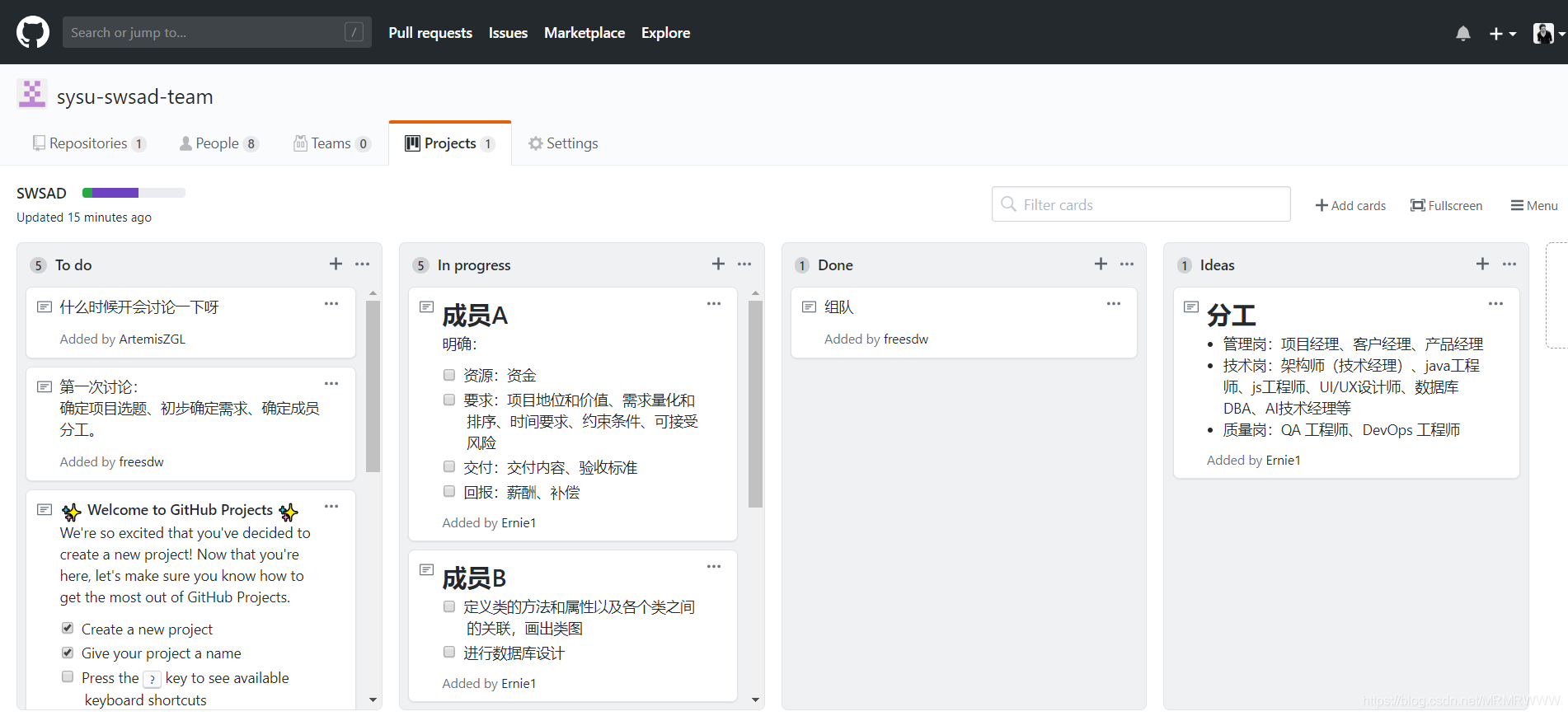Open menu for card 什么时候开会讨论一下呀
The image size is (1568, 716).
331,303
